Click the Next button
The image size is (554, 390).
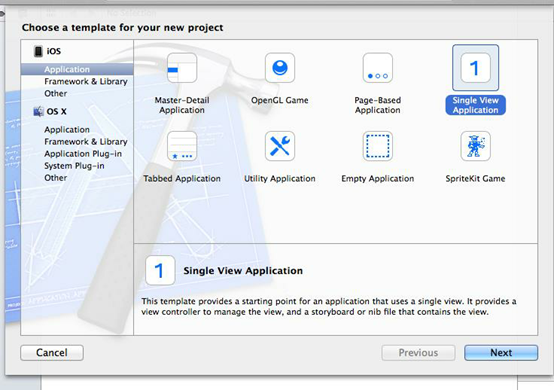501,353
